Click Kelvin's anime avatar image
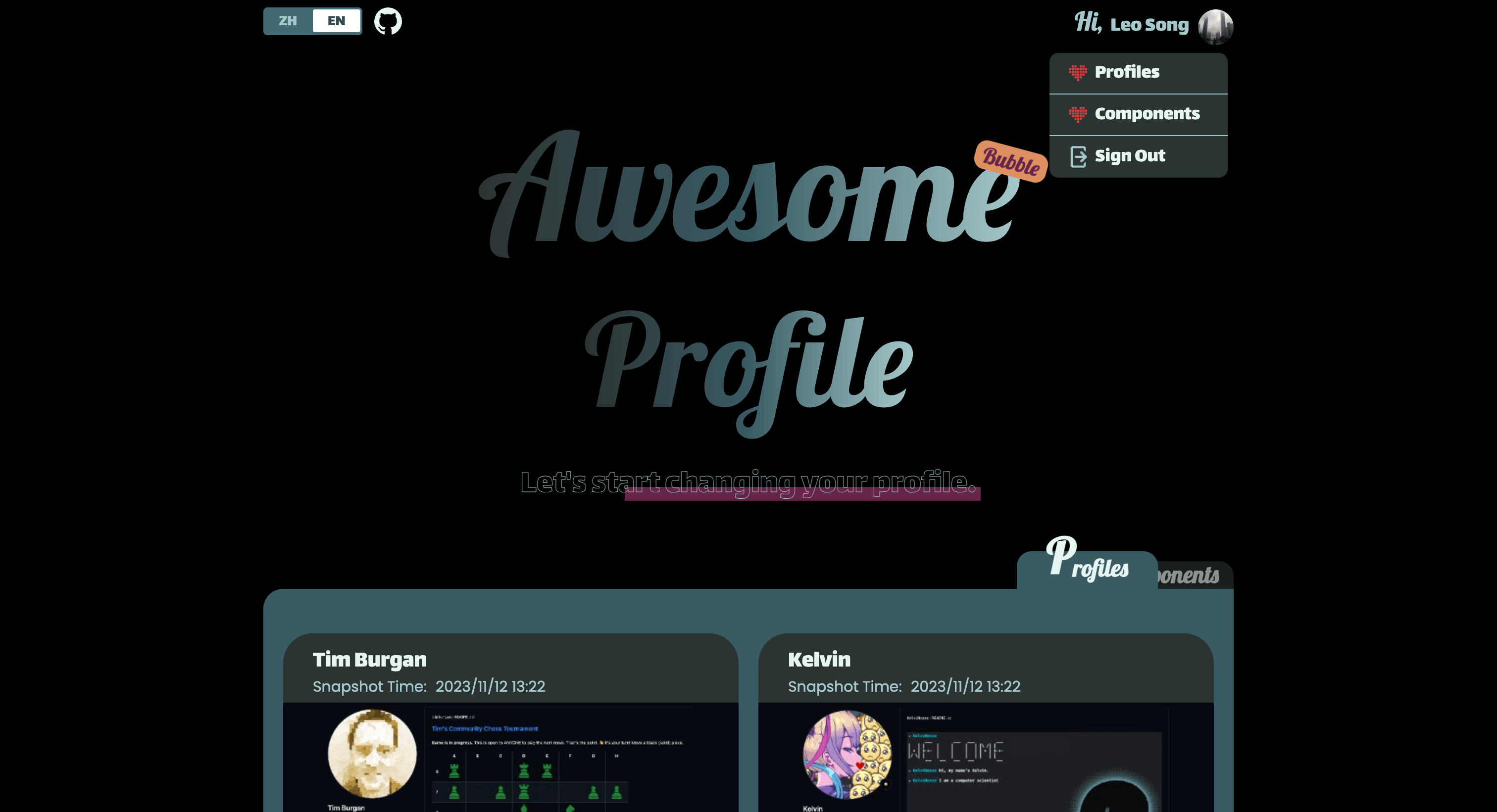Image resolution: width=1497 pixels, height=812 pixels. click(847, 754)
